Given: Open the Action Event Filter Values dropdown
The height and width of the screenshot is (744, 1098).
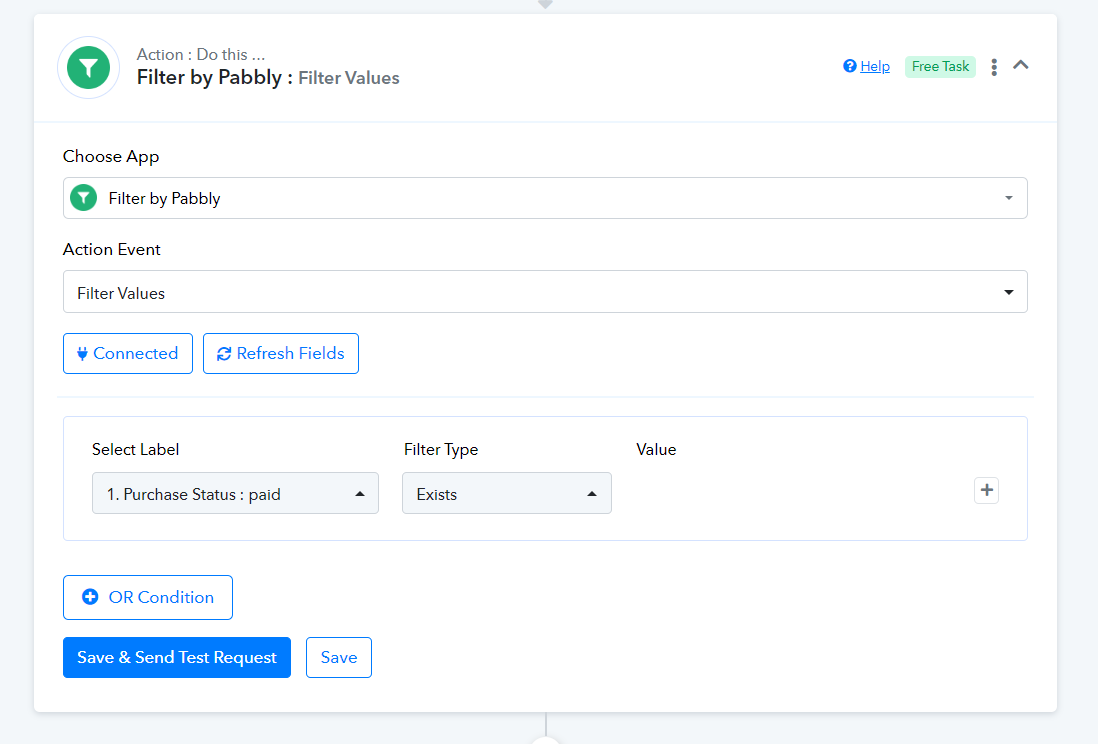Looking at the screenshot, I should click(x=545, y=292).
